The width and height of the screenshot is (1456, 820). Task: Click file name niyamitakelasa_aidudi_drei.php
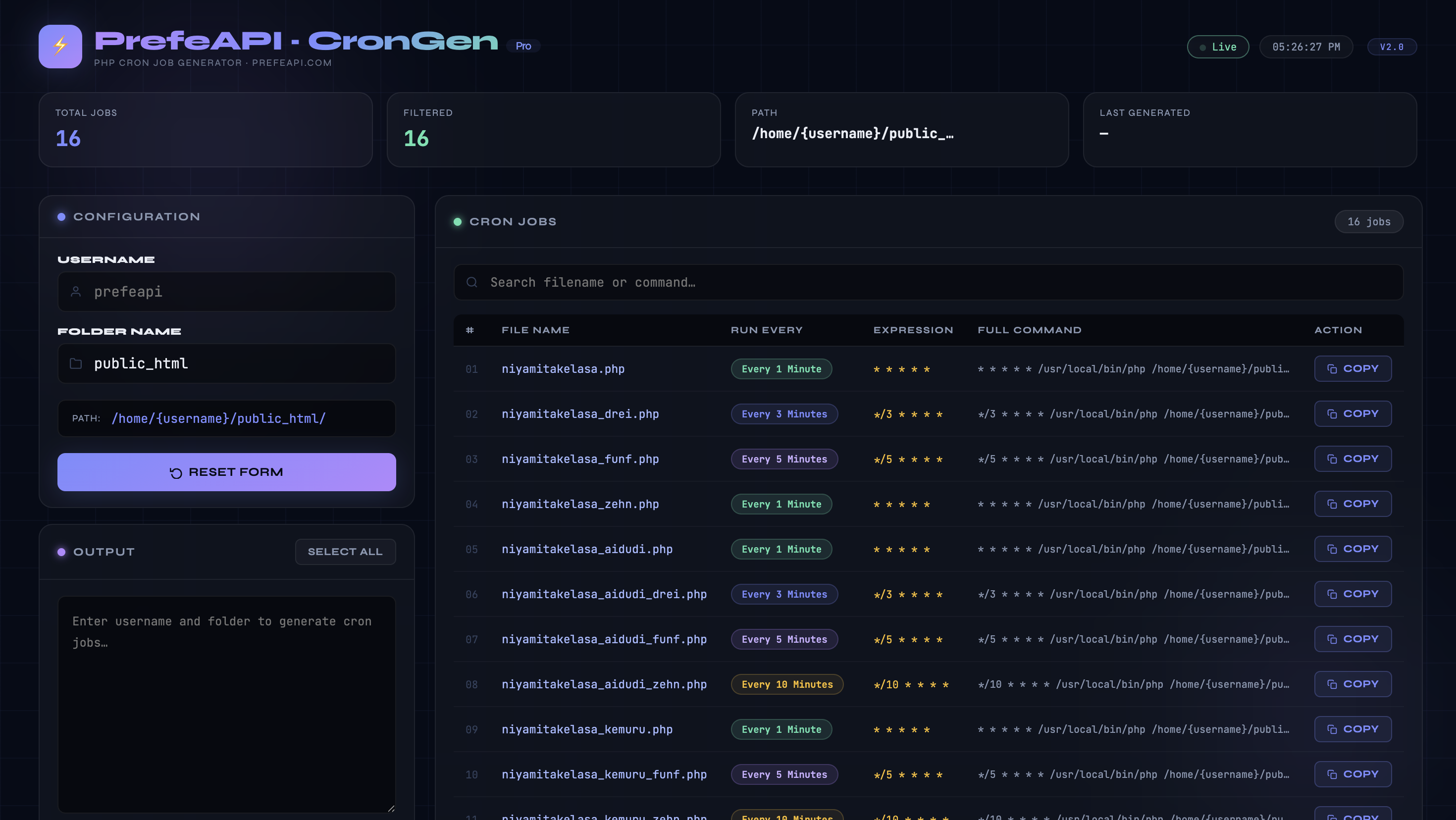pyautogui.click(x=604, y=595)
